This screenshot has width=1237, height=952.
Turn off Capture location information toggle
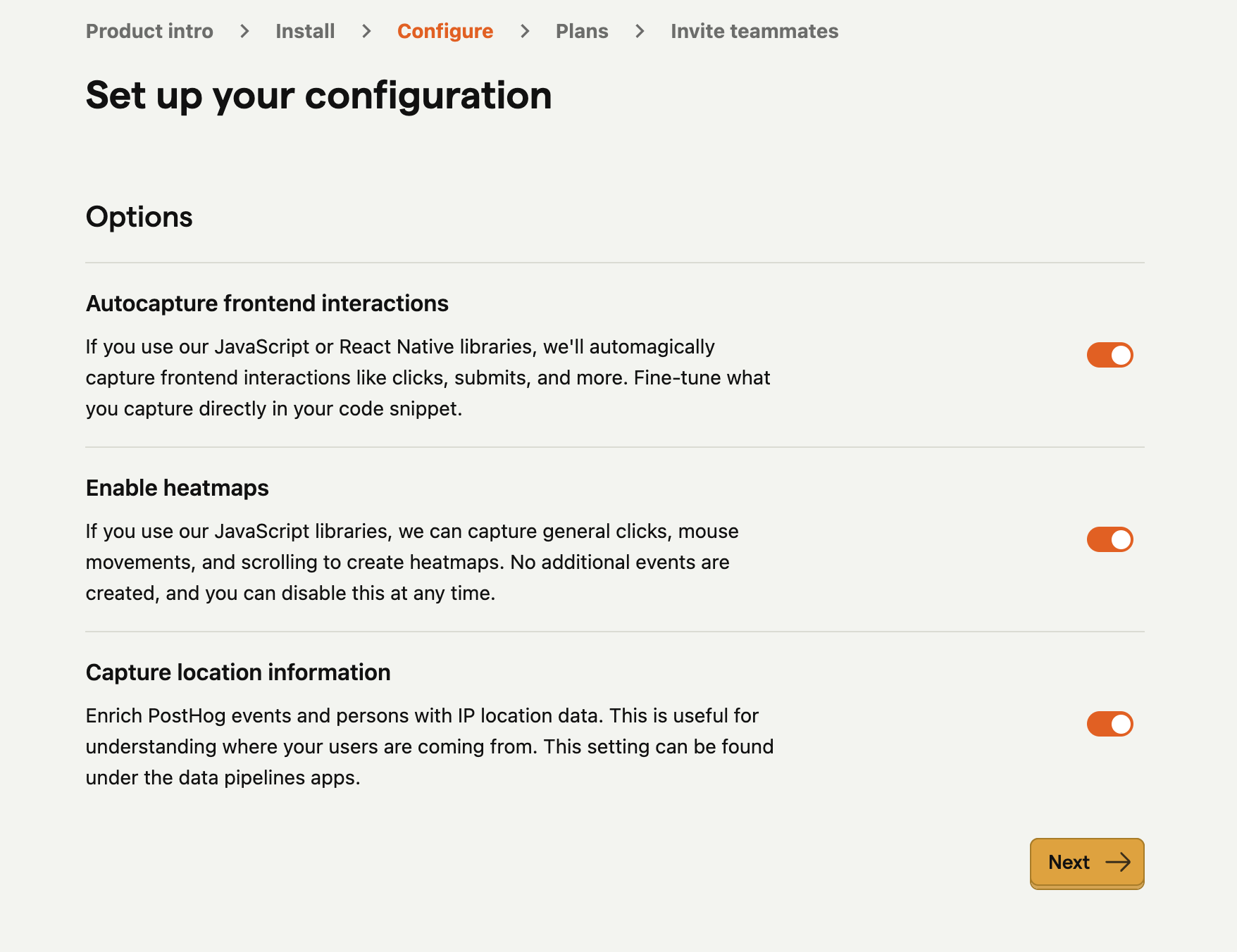pyautogui.click(x=1109, y=724)
